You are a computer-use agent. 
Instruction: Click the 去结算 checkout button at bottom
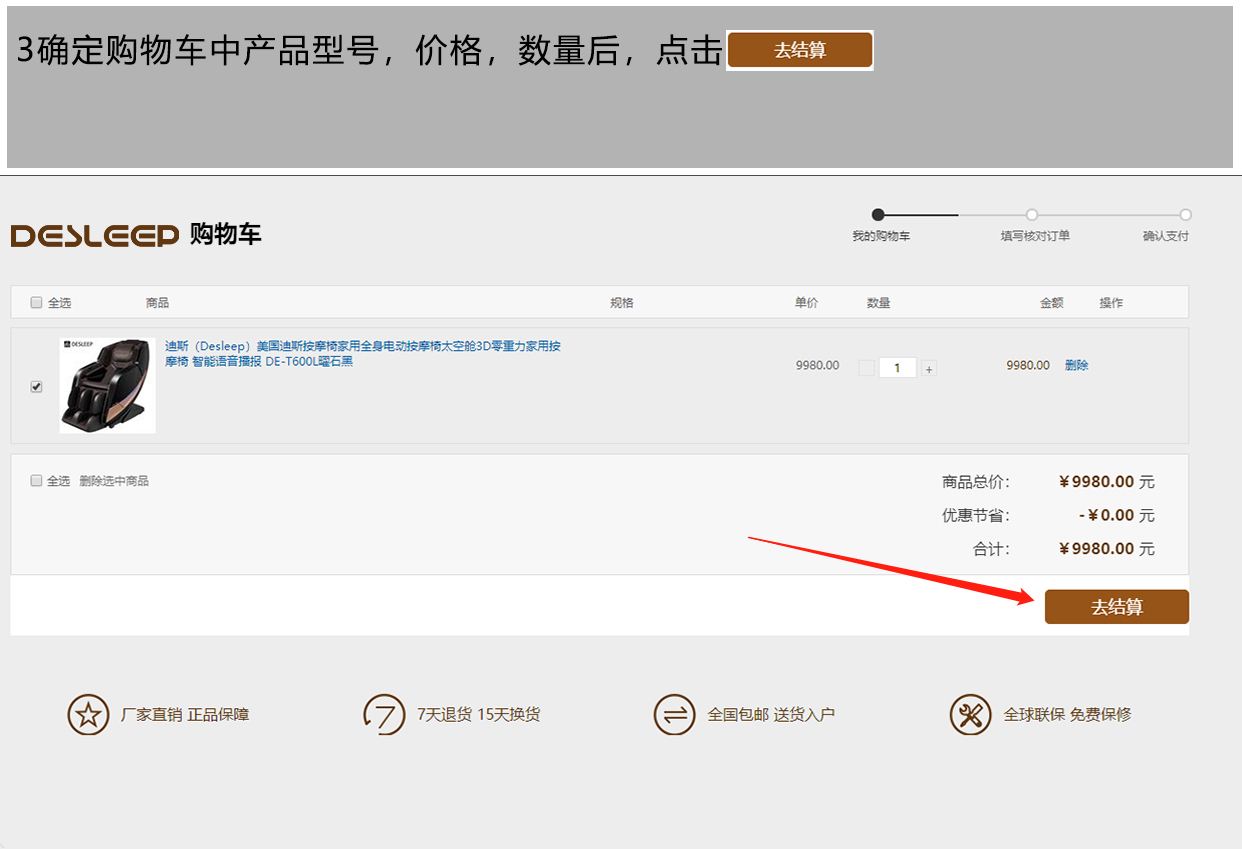pos(1116,607)
